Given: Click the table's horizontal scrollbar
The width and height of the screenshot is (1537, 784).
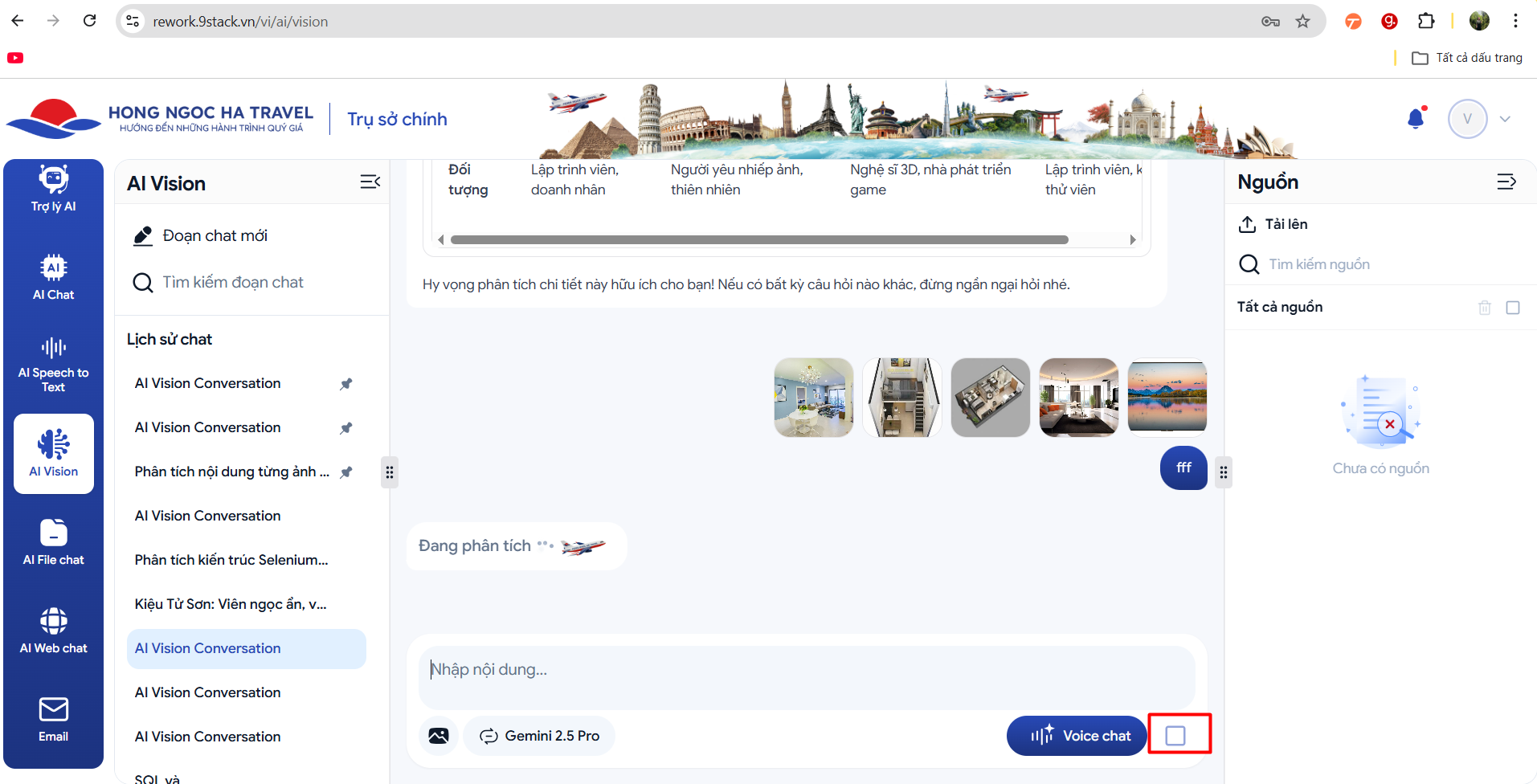Looking at the screenshot, I should tap(758, 240).
